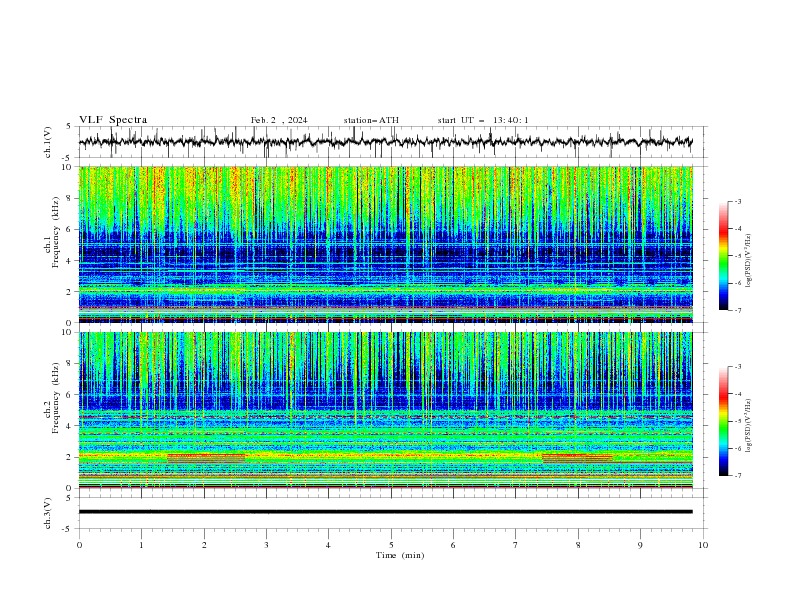Click the "start UT = 13:40: 1" text

coord(483,120)
